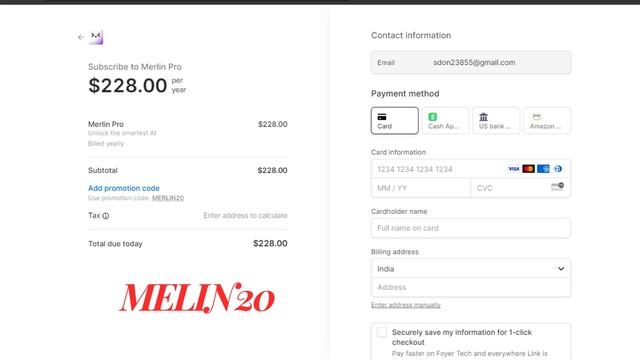Click the Diners Club card icon

(558, 169)
